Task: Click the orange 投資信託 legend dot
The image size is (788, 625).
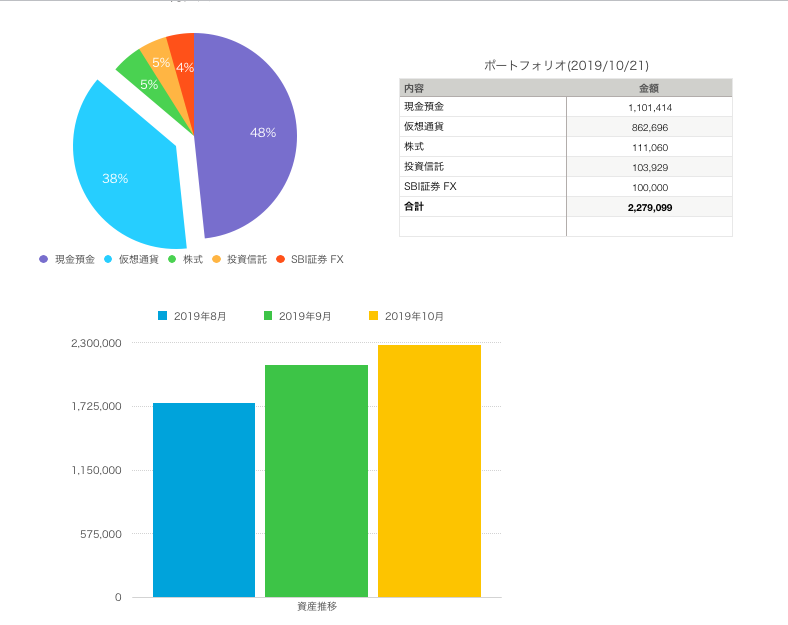Action: (x=216, y=259)
